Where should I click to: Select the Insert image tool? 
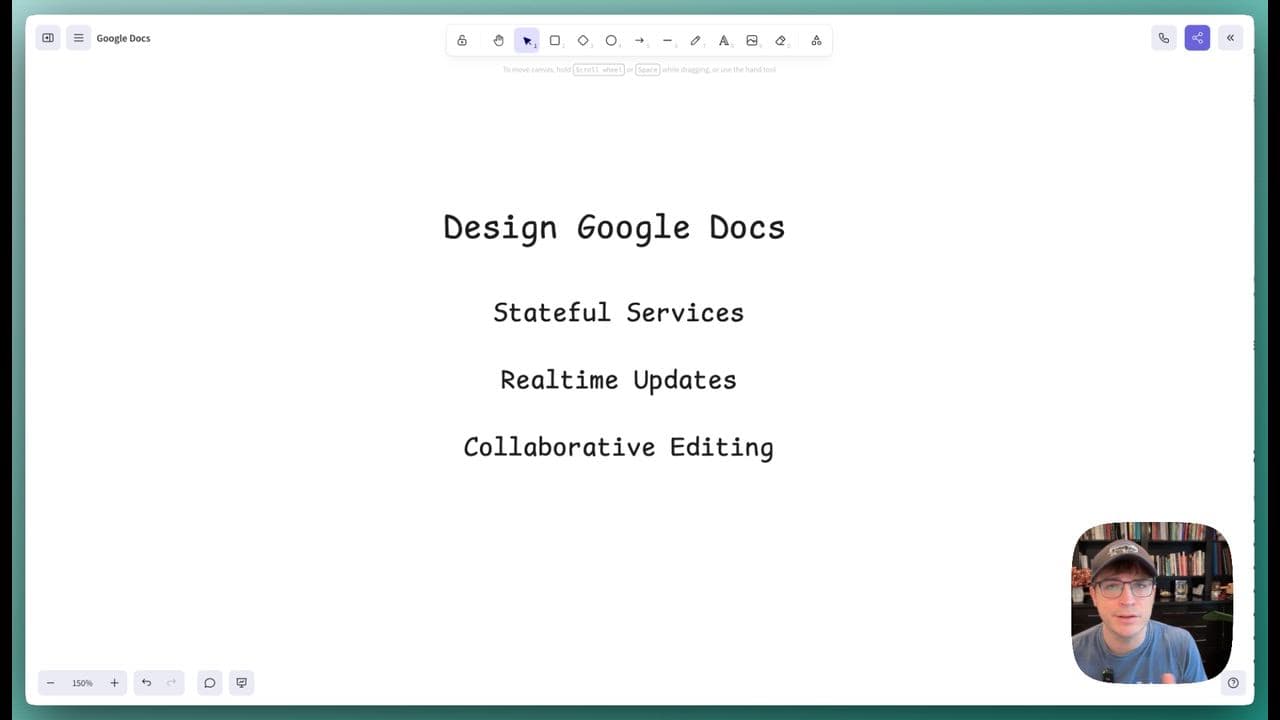coord(752,40)
